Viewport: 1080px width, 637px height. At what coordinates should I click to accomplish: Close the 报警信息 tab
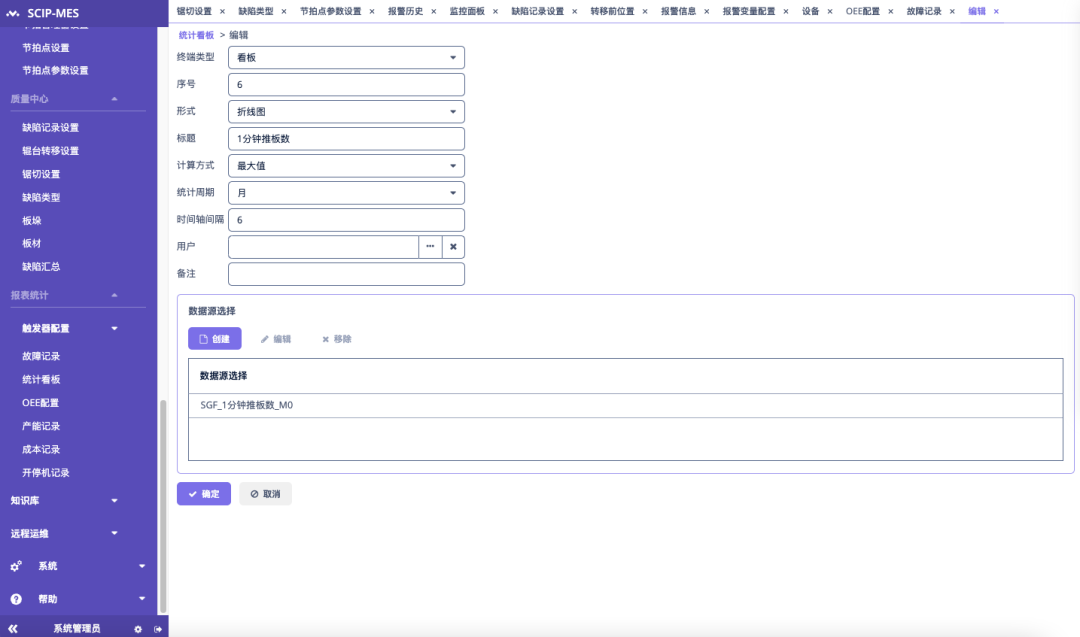tap(707, 12)
